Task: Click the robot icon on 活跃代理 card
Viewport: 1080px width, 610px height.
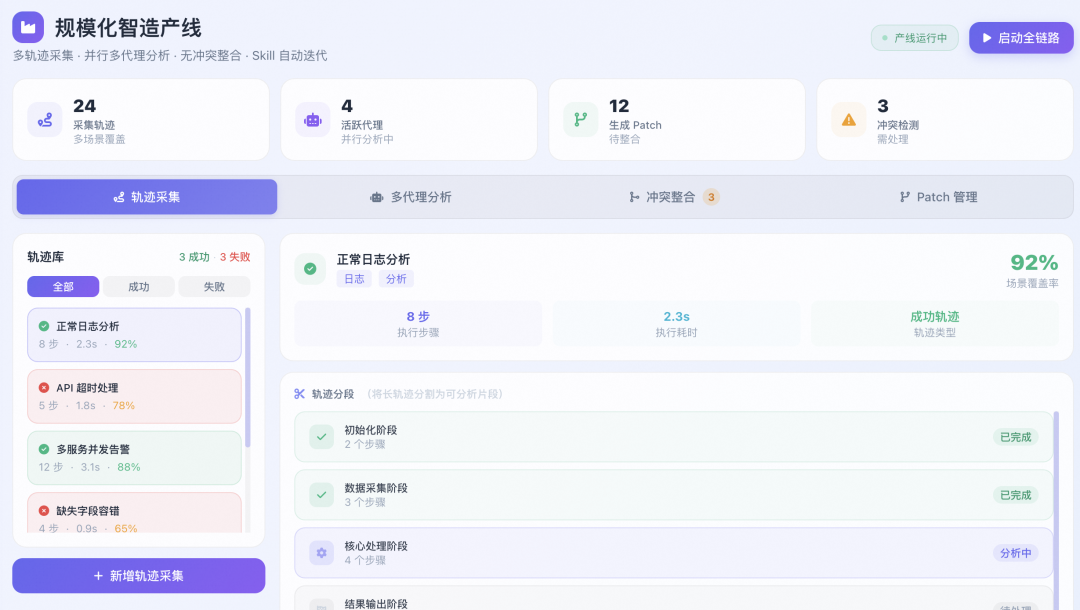Action: tap(313, 120)
